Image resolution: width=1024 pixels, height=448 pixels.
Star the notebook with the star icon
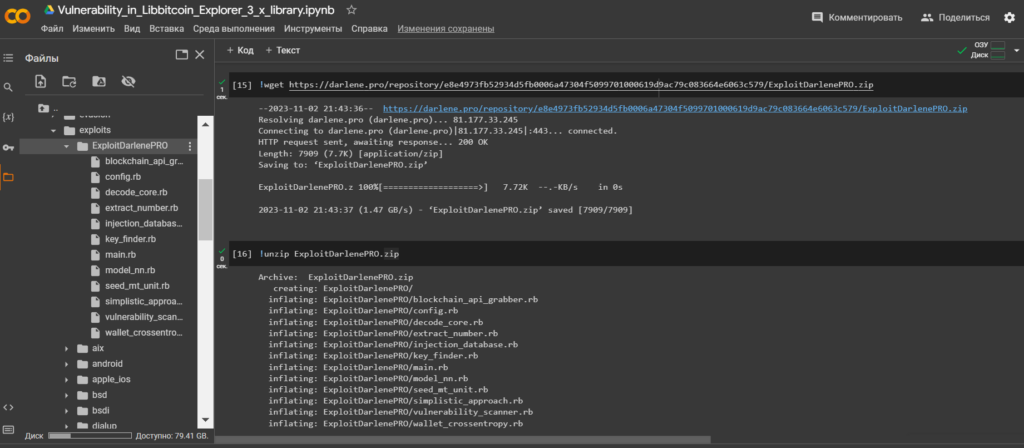351,10
